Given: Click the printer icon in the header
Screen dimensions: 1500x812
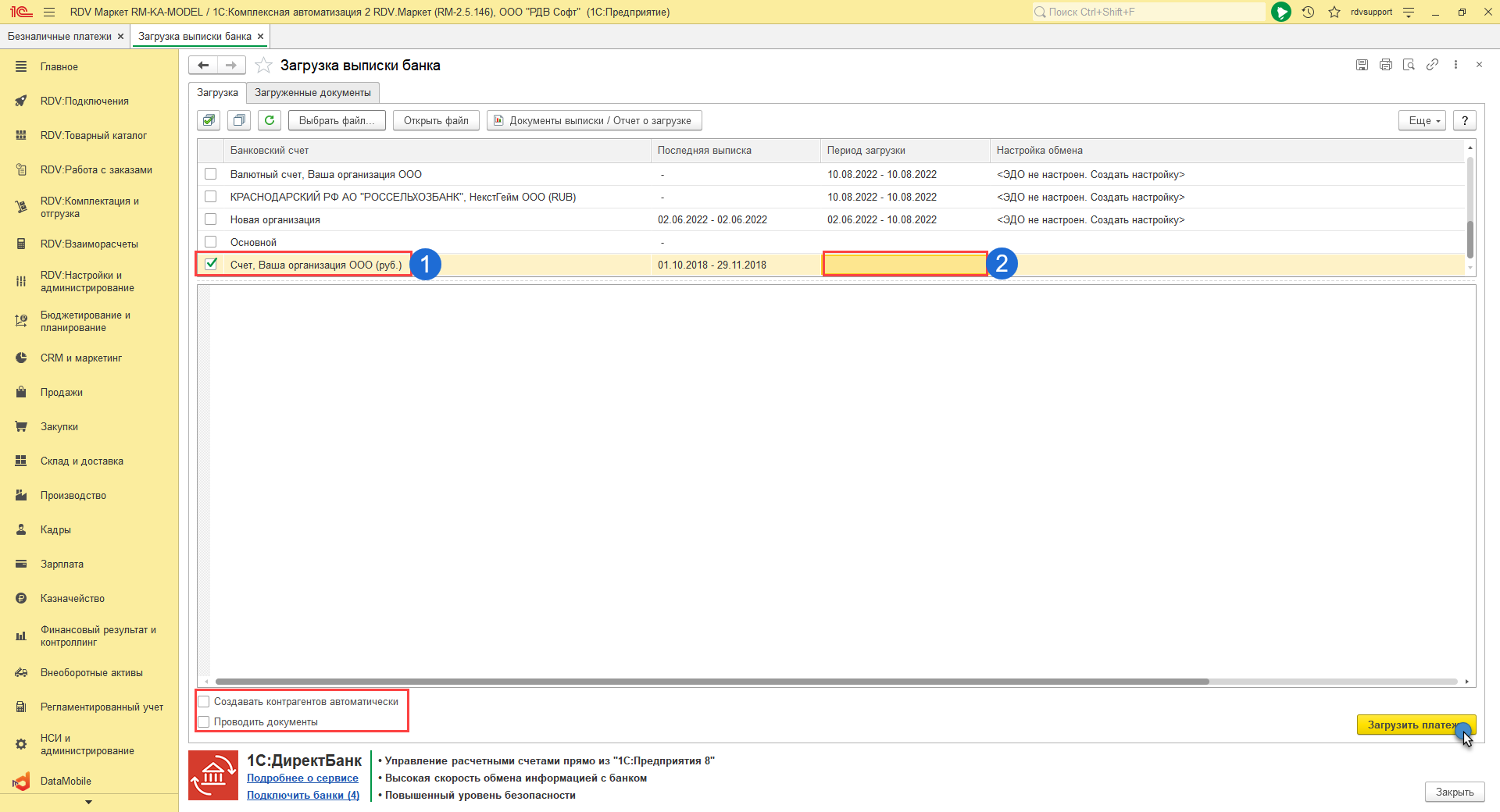Looking at the screenshot, I should point(1385,65).
